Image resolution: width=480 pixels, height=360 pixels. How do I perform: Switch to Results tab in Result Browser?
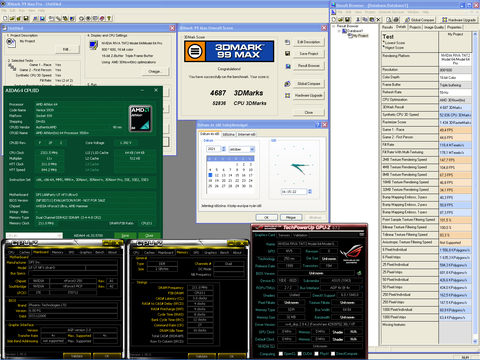click(387, 27)
